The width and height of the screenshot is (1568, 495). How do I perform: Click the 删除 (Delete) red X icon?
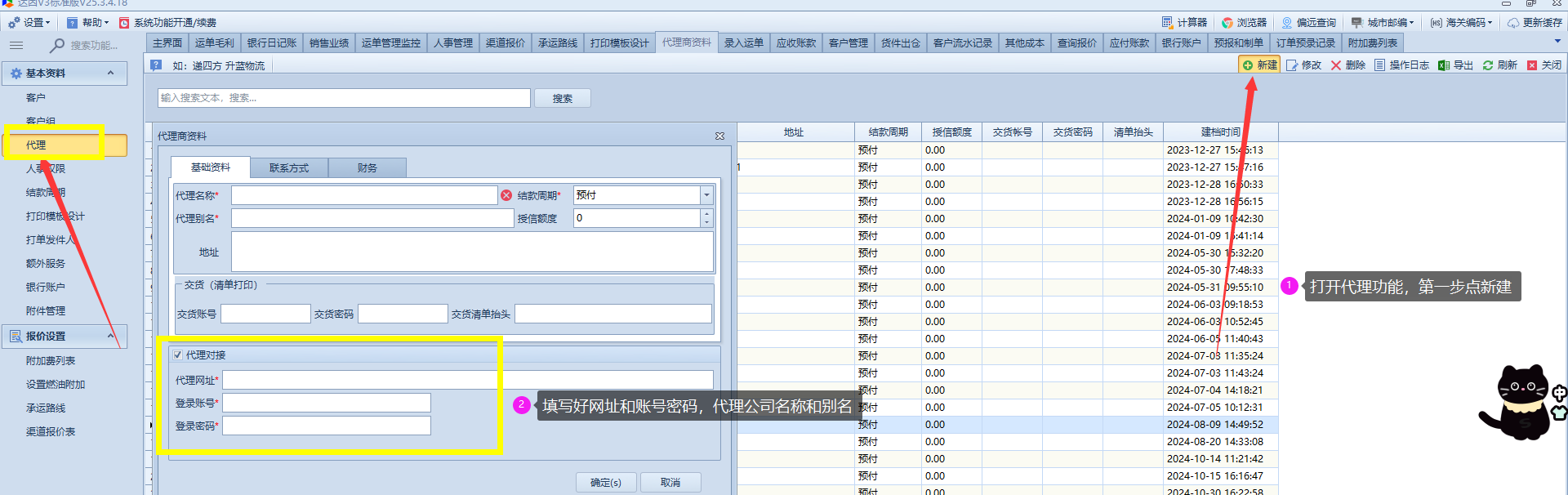pos(1336,65)
